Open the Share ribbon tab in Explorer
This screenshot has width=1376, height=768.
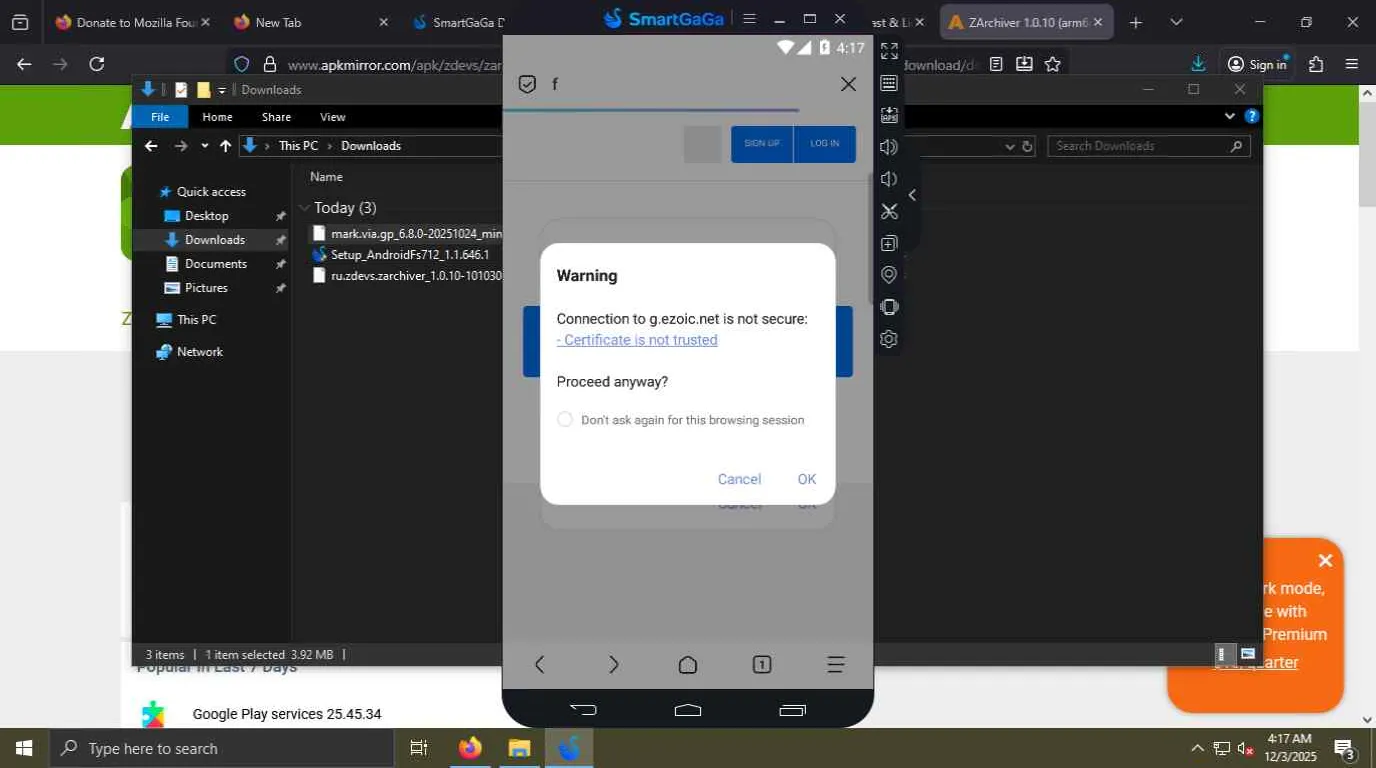(276, 117)
